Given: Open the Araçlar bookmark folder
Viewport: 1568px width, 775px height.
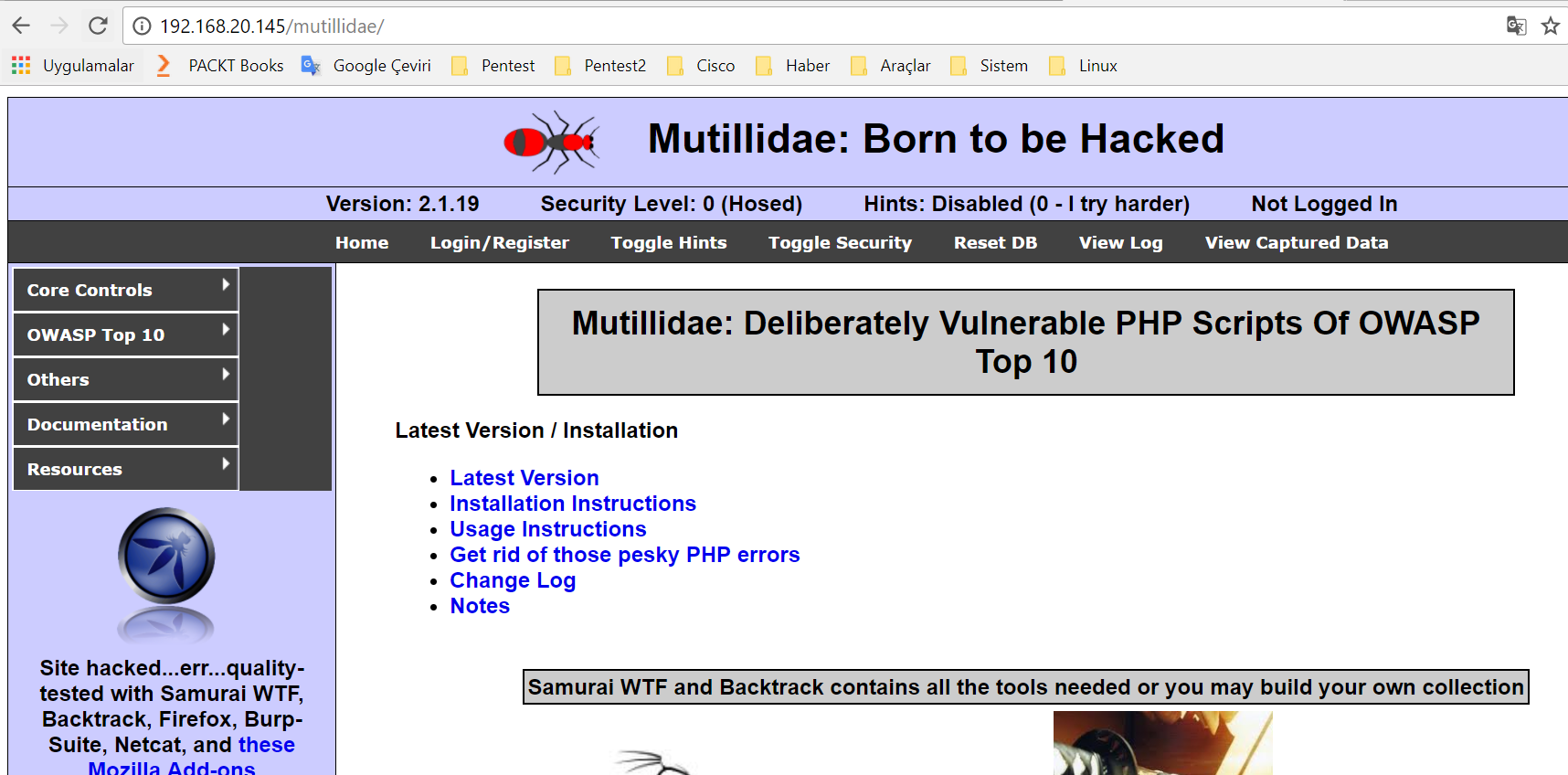Looking at the screenshot, I should click(x=890, y=66).
